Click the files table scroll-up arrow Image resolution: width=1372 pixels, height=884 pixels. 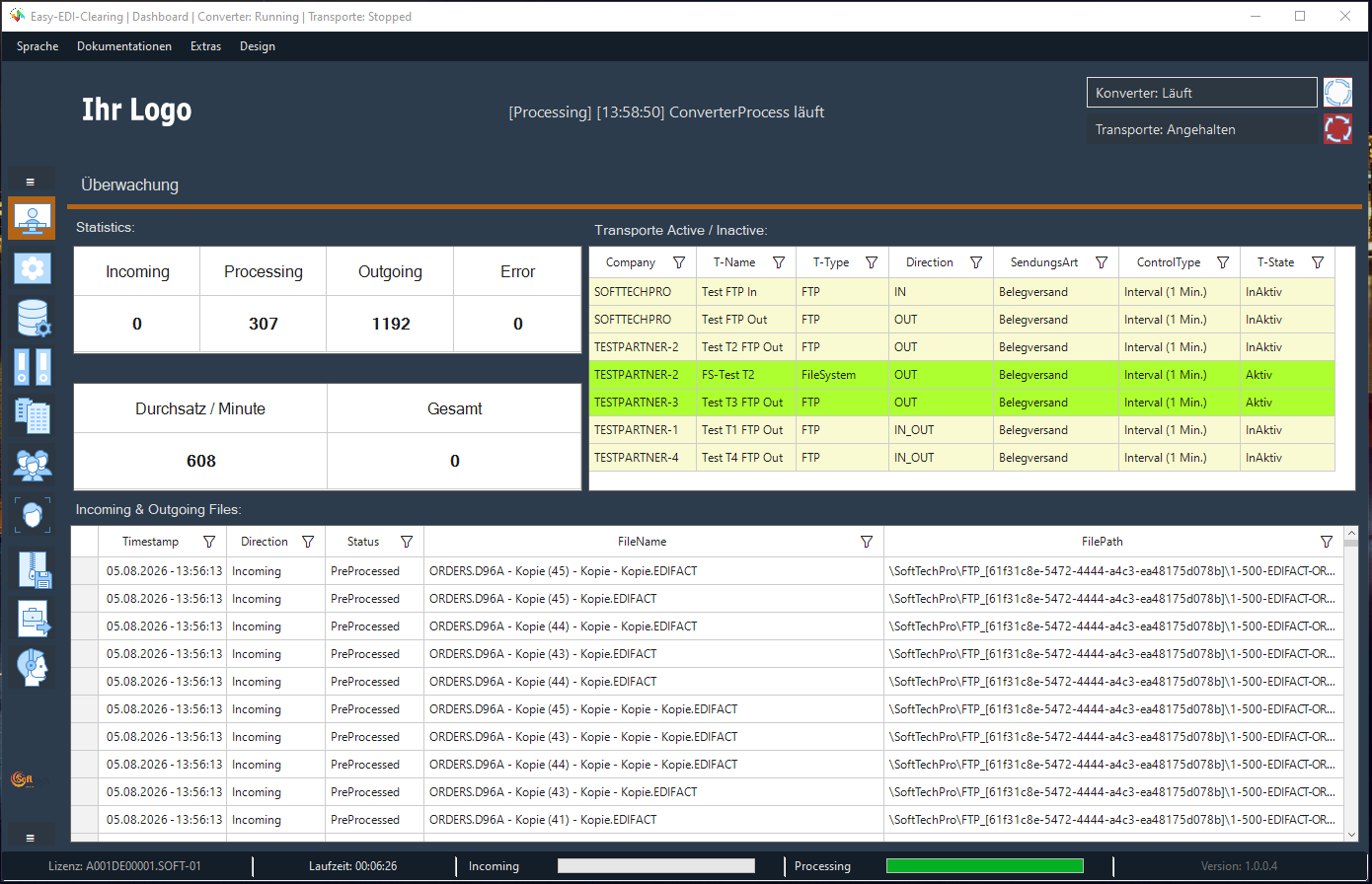(x=1351, y=532)
